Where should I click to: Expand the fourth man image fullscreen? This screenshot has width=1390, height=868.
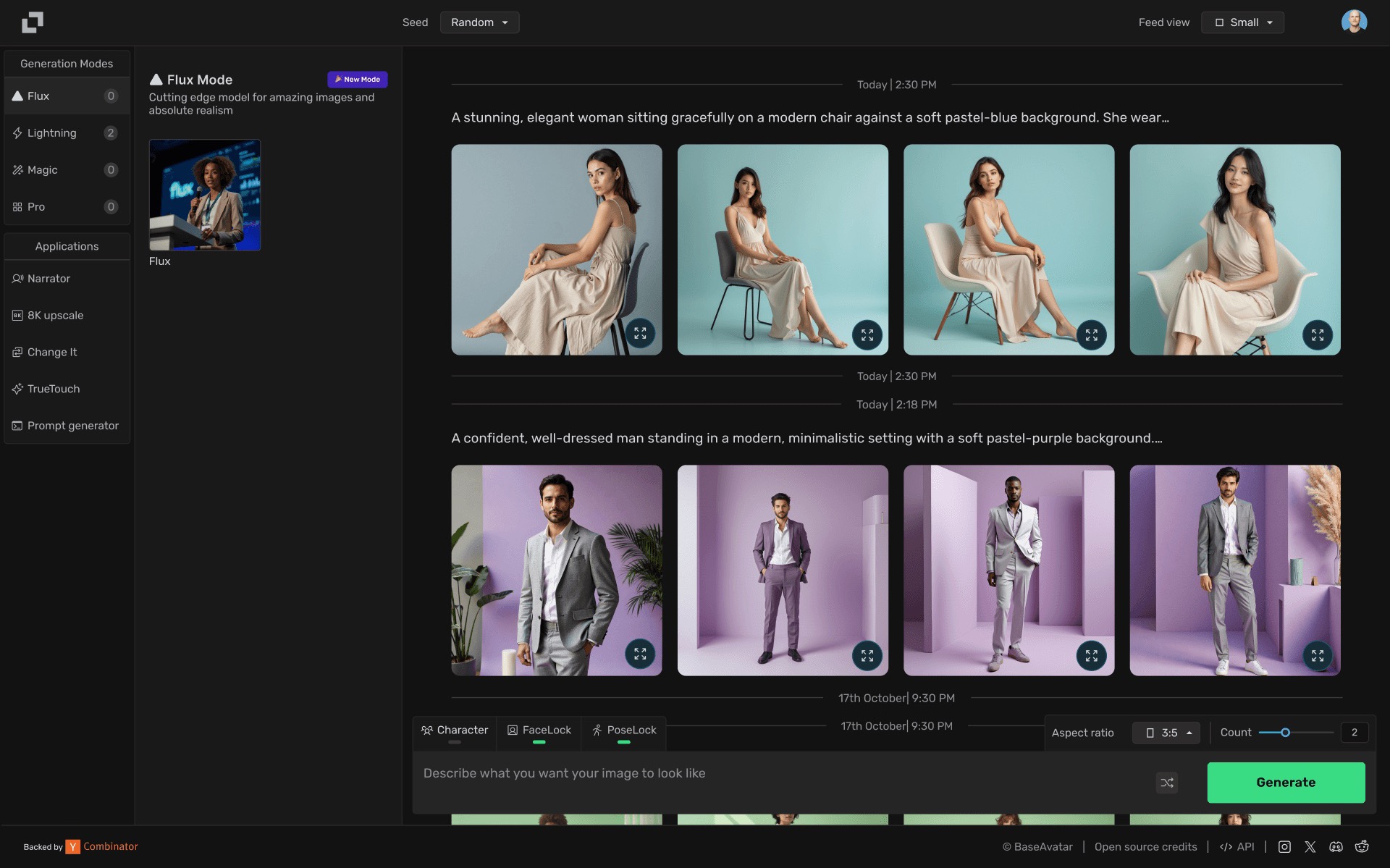(x=1317, y=656)
